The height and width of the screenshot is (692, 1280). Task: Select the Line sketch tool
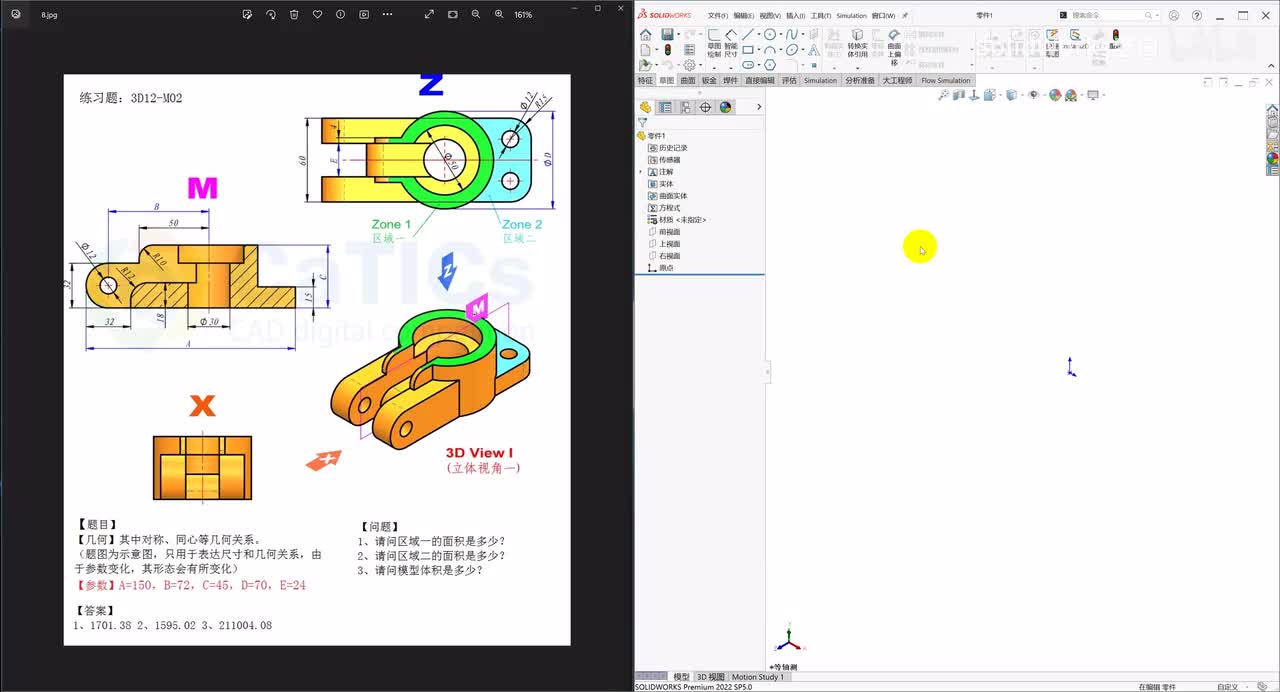(x=748, y=34)
